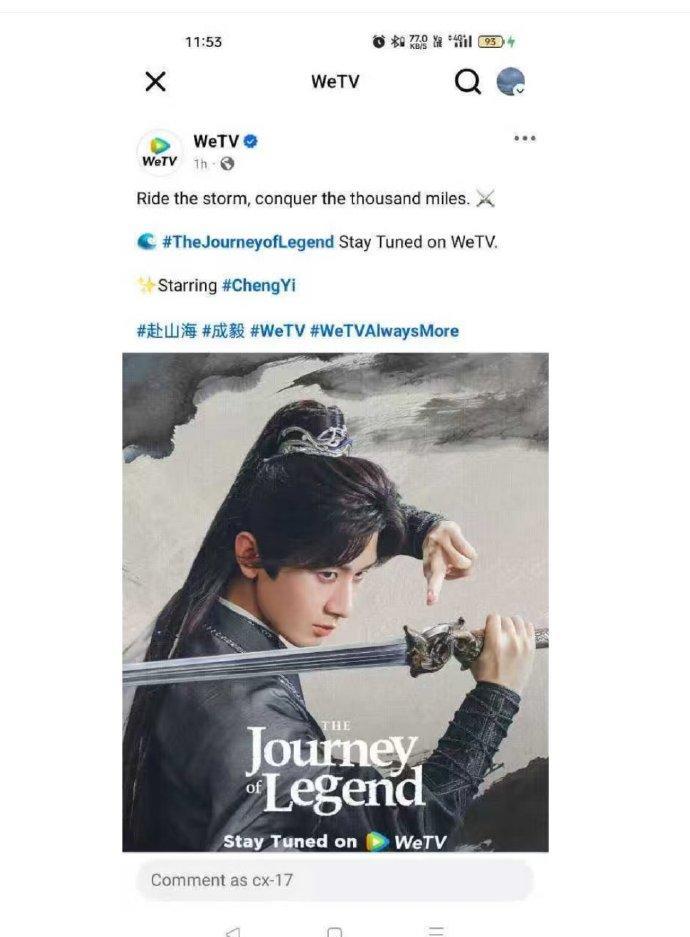Open the #ChengYi hashtag
Image resolution: width=690 pixels, height=937 pixels.
click(x=259, y=286)
